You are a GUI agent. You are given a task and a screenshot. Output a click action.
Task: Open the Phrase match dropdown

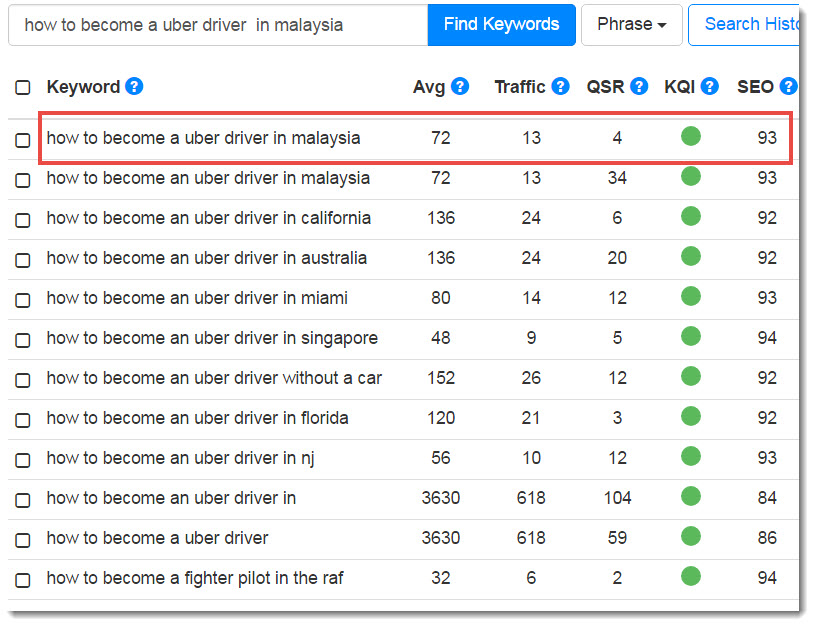(x=631, y=24)
